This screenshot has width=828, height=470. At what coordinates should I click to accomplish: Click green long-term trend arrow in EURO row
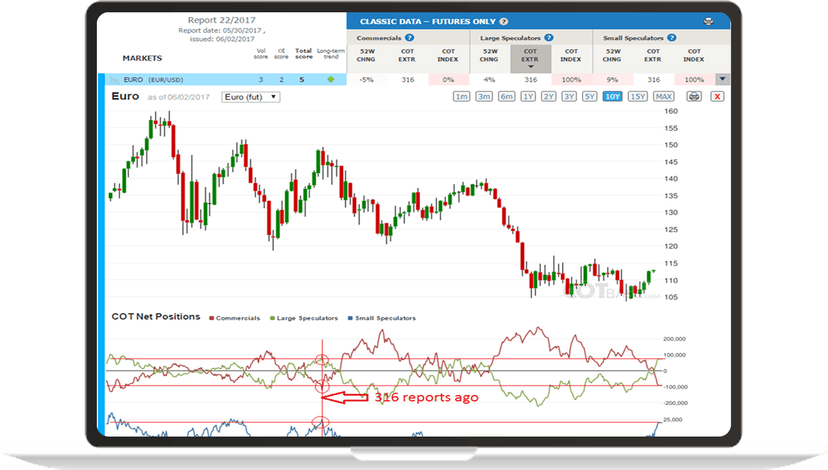(x=331, y=79)
